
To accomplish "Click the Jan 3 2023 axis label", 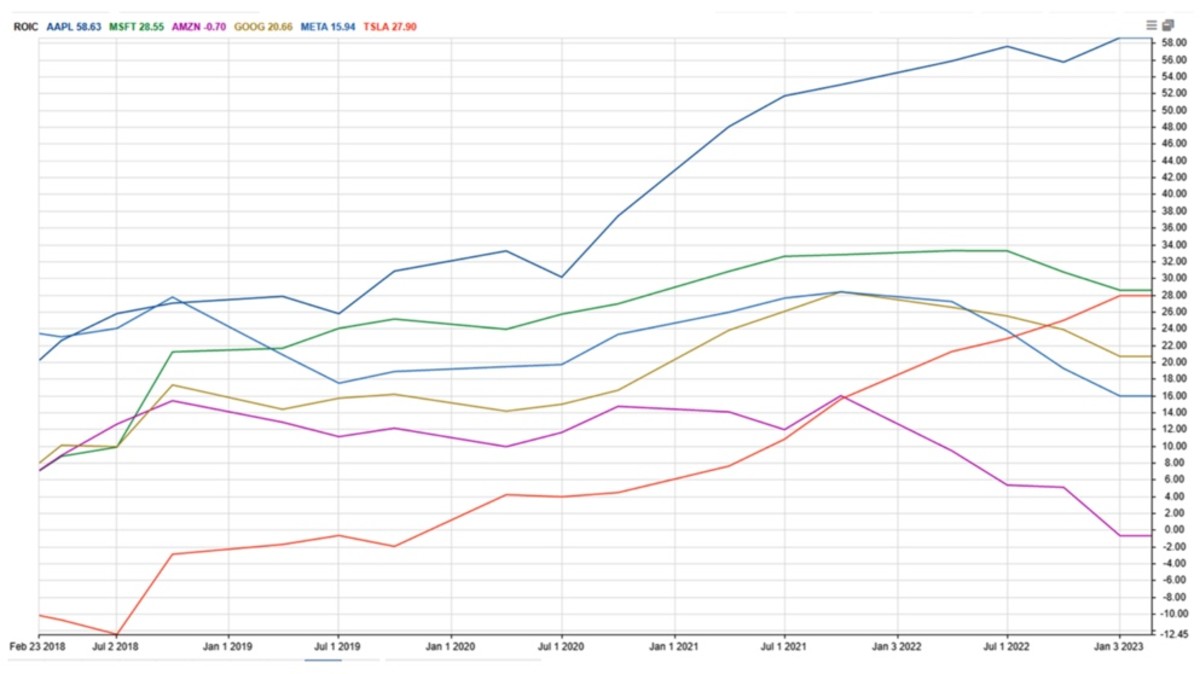I will click(1119, 647).
